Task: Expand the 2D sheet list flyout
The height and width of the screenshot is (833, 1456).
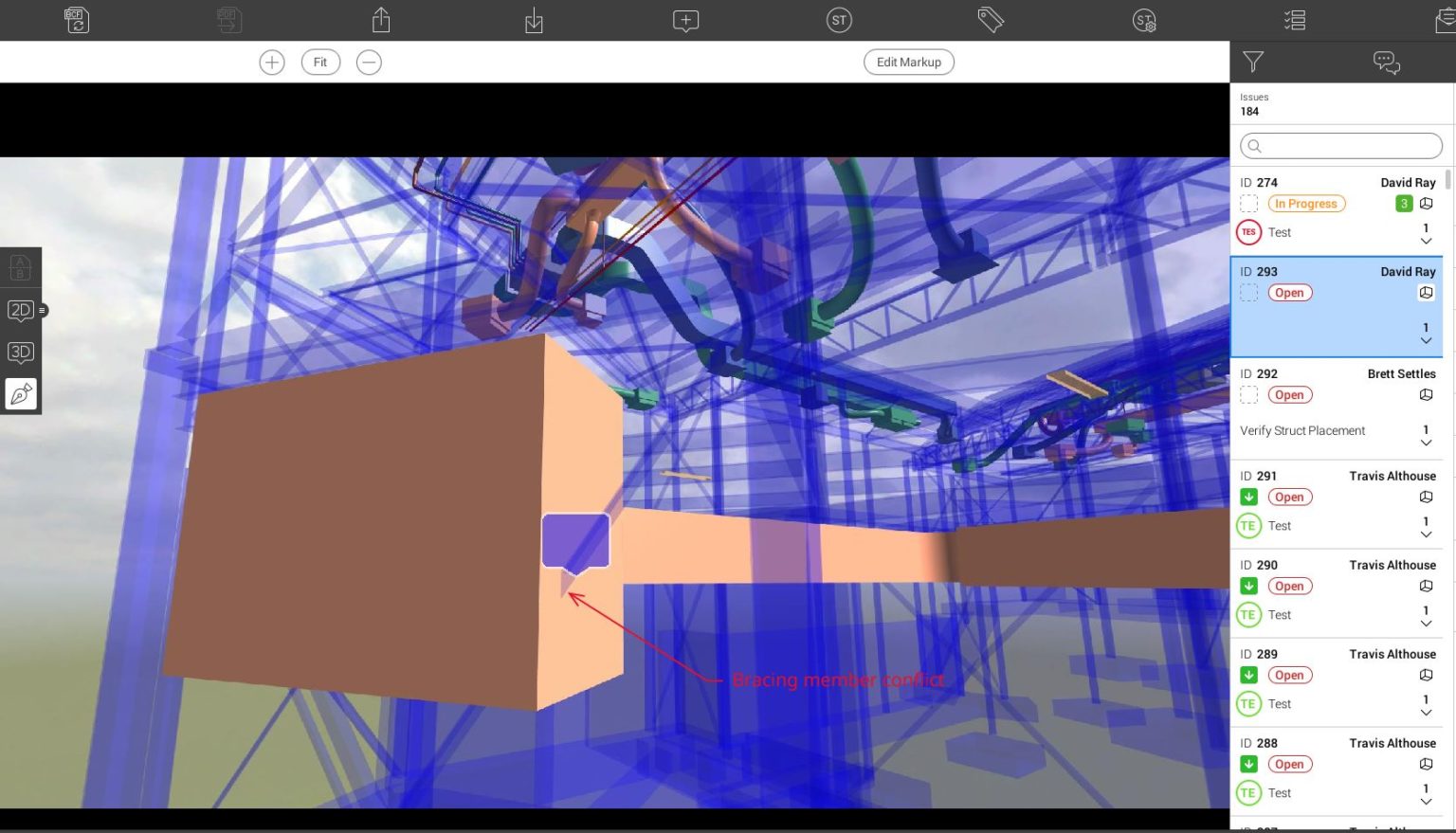Action: [x=42, y=310]
